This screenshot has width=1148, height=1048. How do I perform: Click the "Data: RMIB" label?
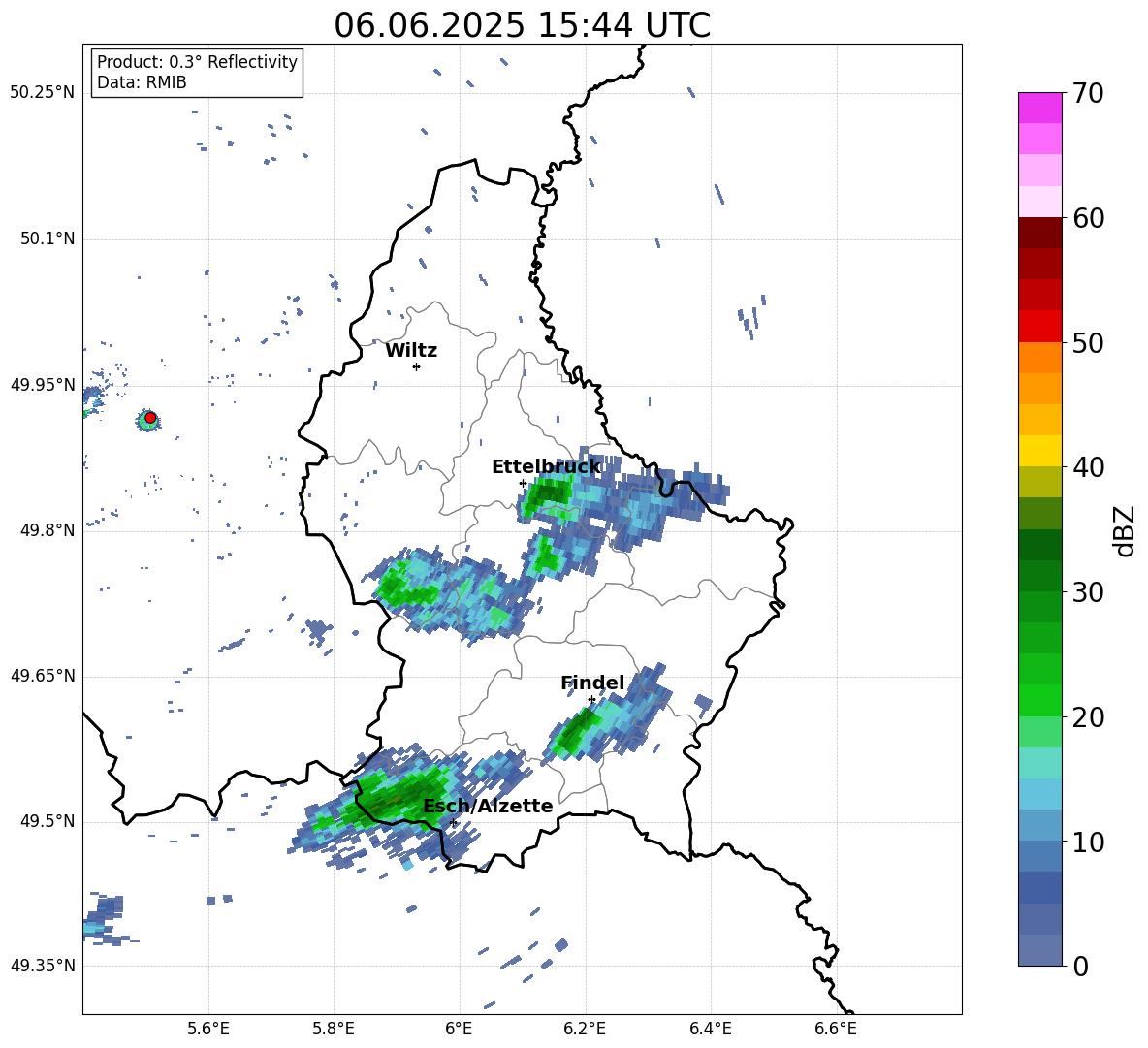(x=142, y=82)
